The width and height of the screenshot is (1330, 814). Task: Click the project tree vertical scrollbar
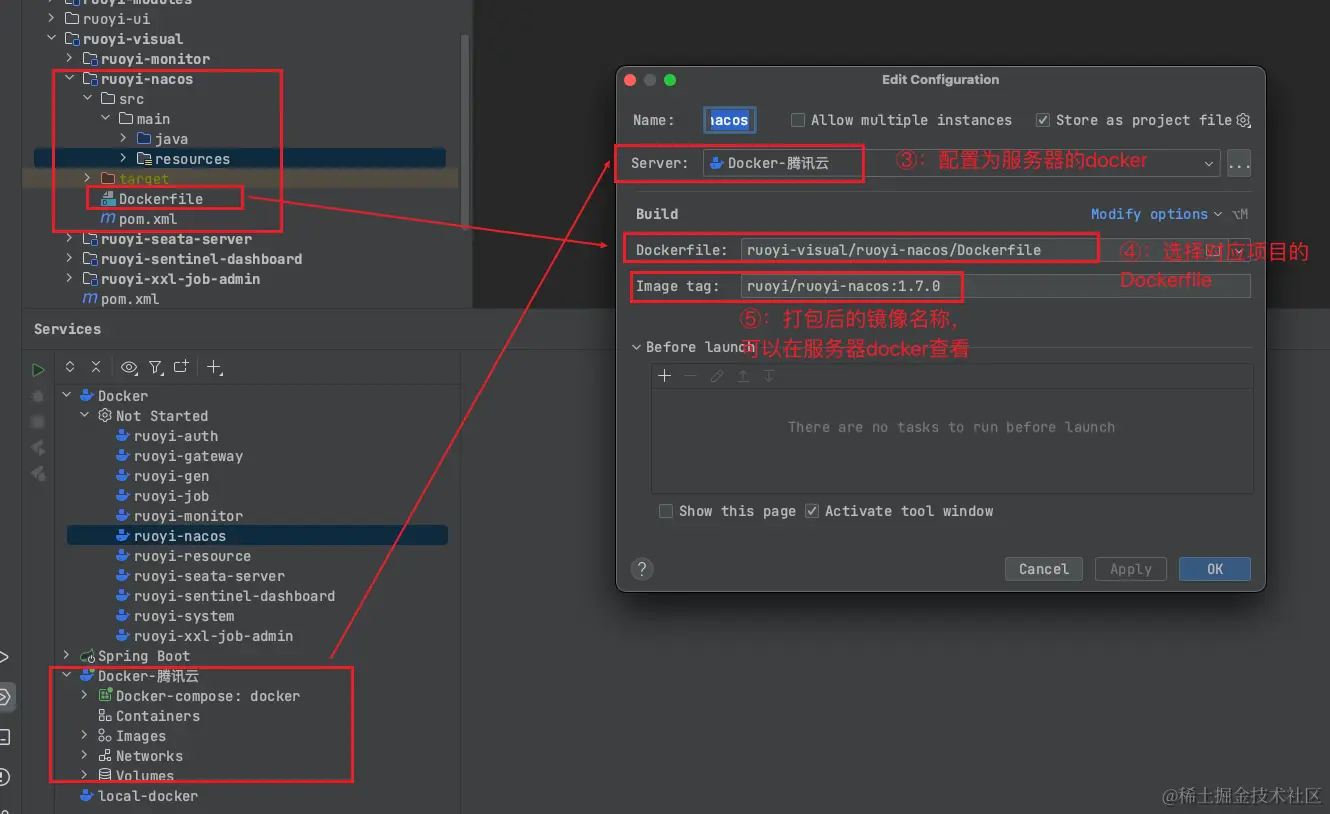pyautogui.click(x=464, y=130)
